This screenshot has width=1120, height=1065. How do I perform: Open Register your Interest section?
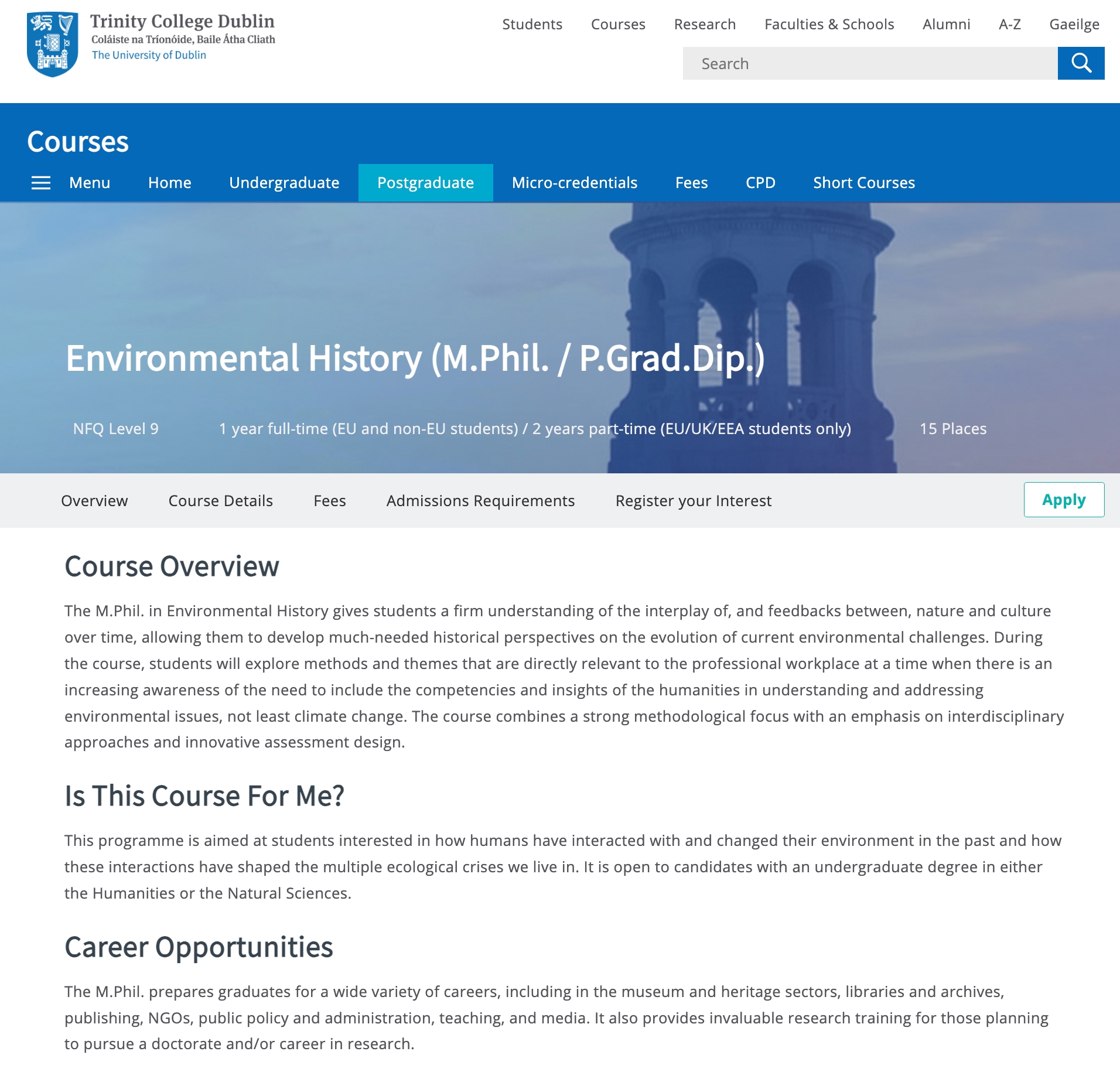point(693,501)
